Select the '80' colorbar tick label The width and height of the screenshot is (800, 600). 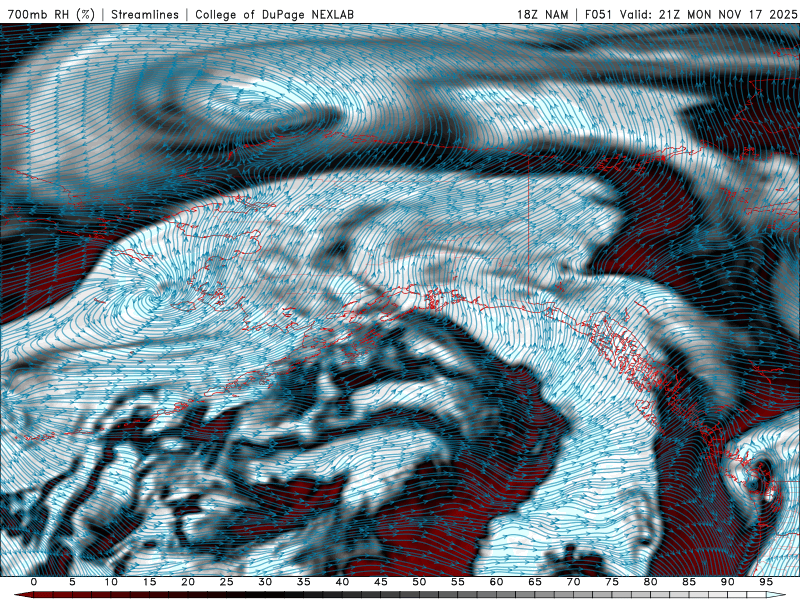coord(650,582)
